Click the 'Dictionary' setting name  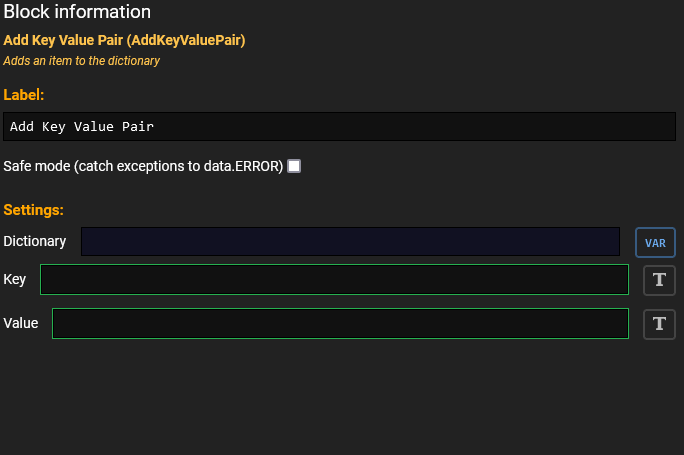[35, 241]
